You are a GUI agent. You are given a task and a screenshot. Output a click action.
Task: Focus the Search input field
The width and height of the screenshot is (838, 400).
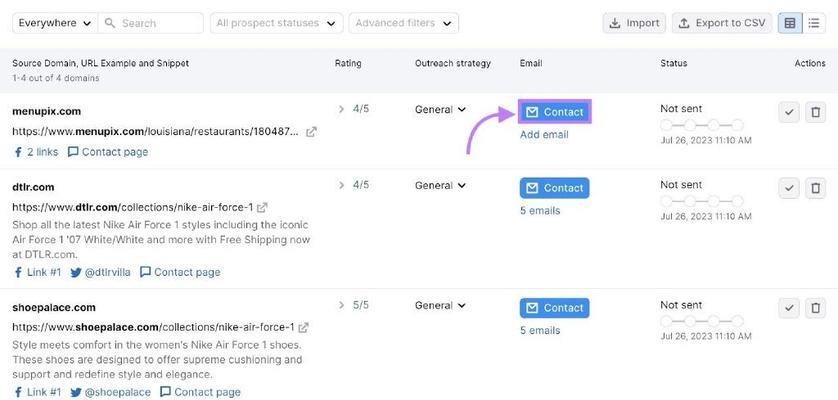(151, 23)
